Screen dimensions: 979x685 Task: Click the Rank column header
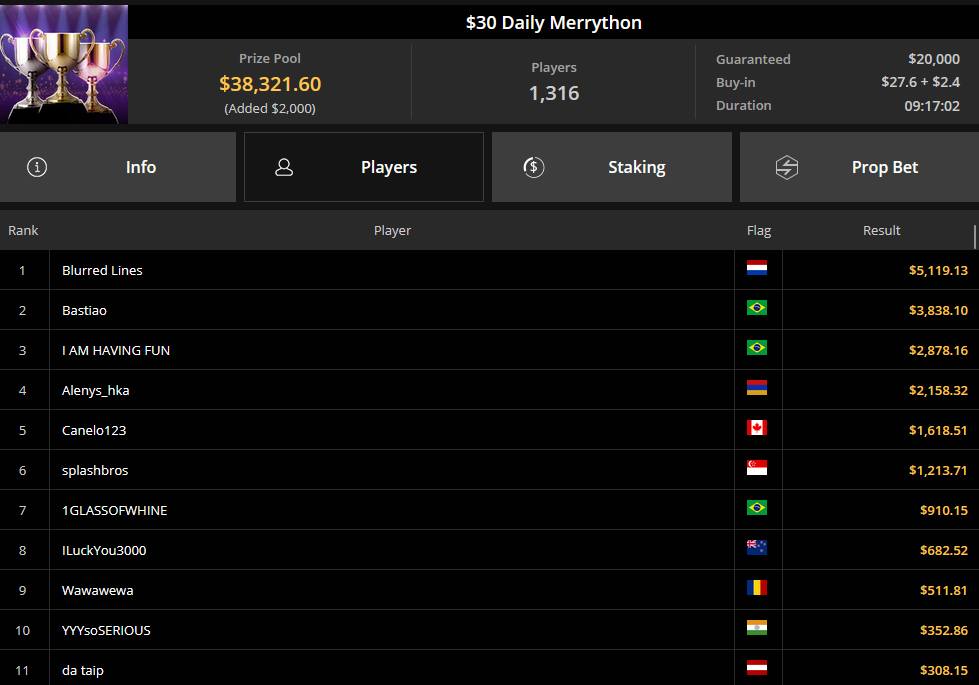(x=23, y=230)
